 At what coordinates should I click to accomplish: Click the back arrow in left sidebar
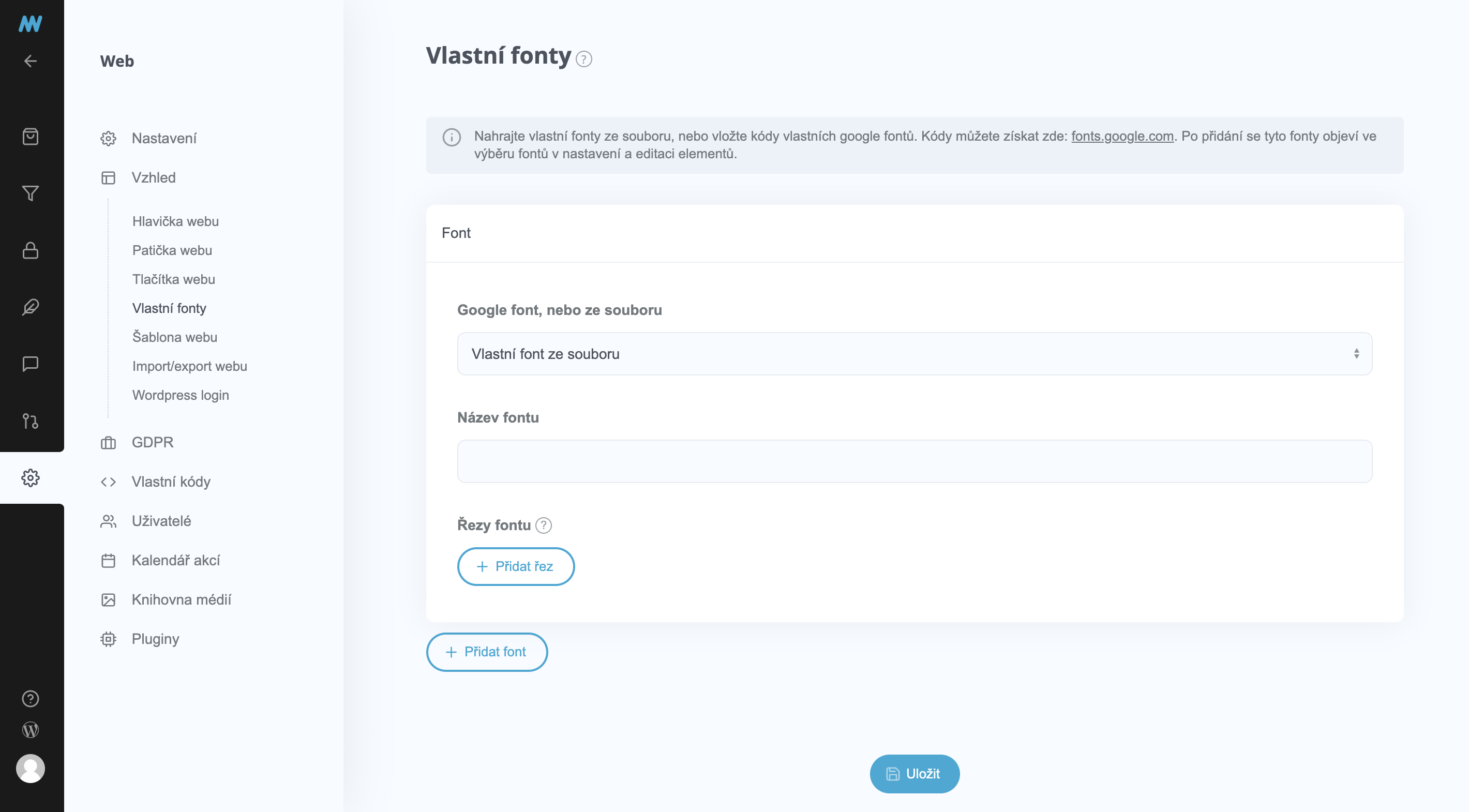(x=31, y=61)
